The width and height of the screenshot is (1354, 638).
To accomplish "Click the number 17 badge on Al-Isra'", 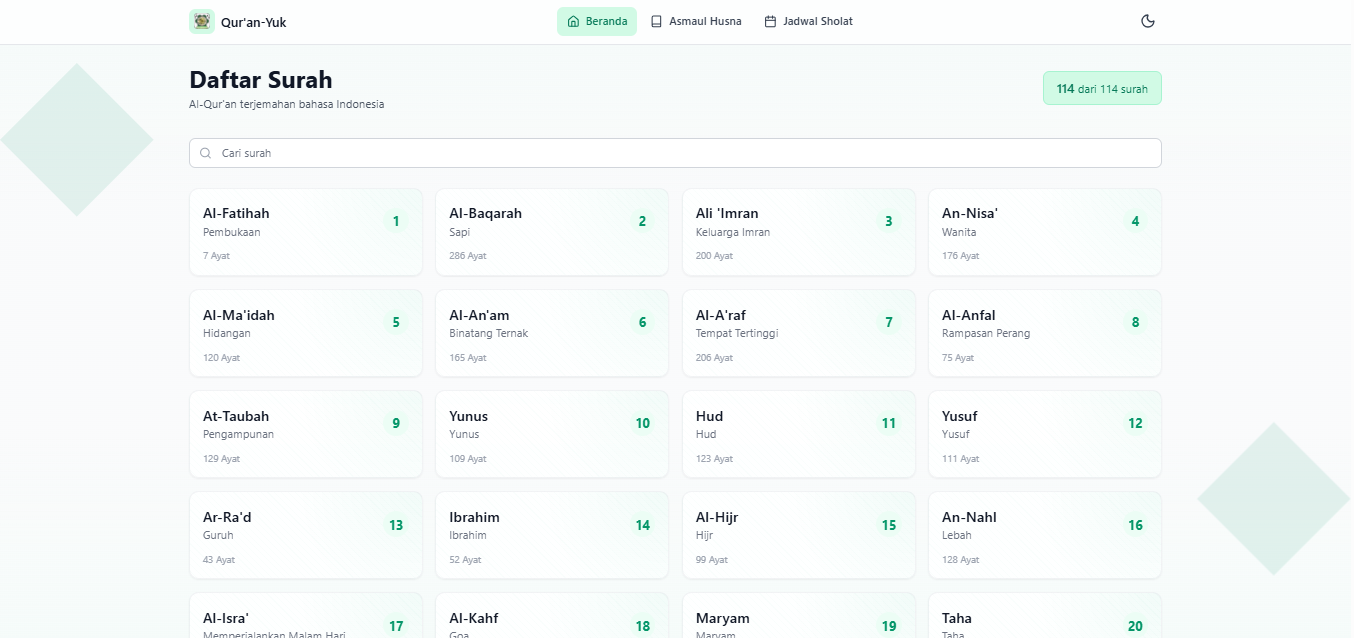I will click(x=396, y=626).
